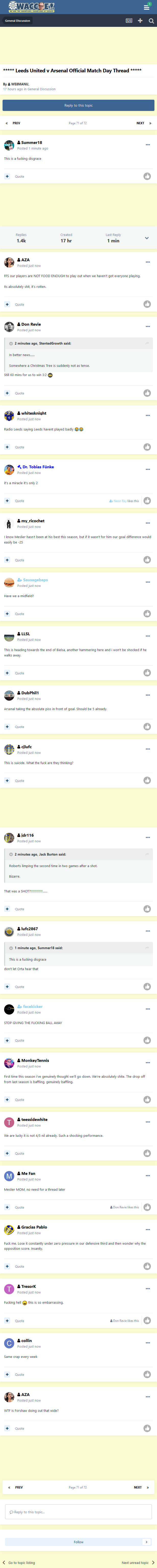
Task: Open the WACCOE site logo
Action: coord(32,7)
